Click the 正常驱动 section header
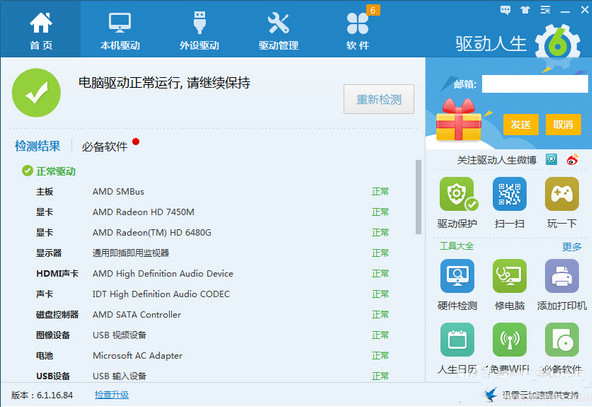The image size is (592, 407). 49,171
